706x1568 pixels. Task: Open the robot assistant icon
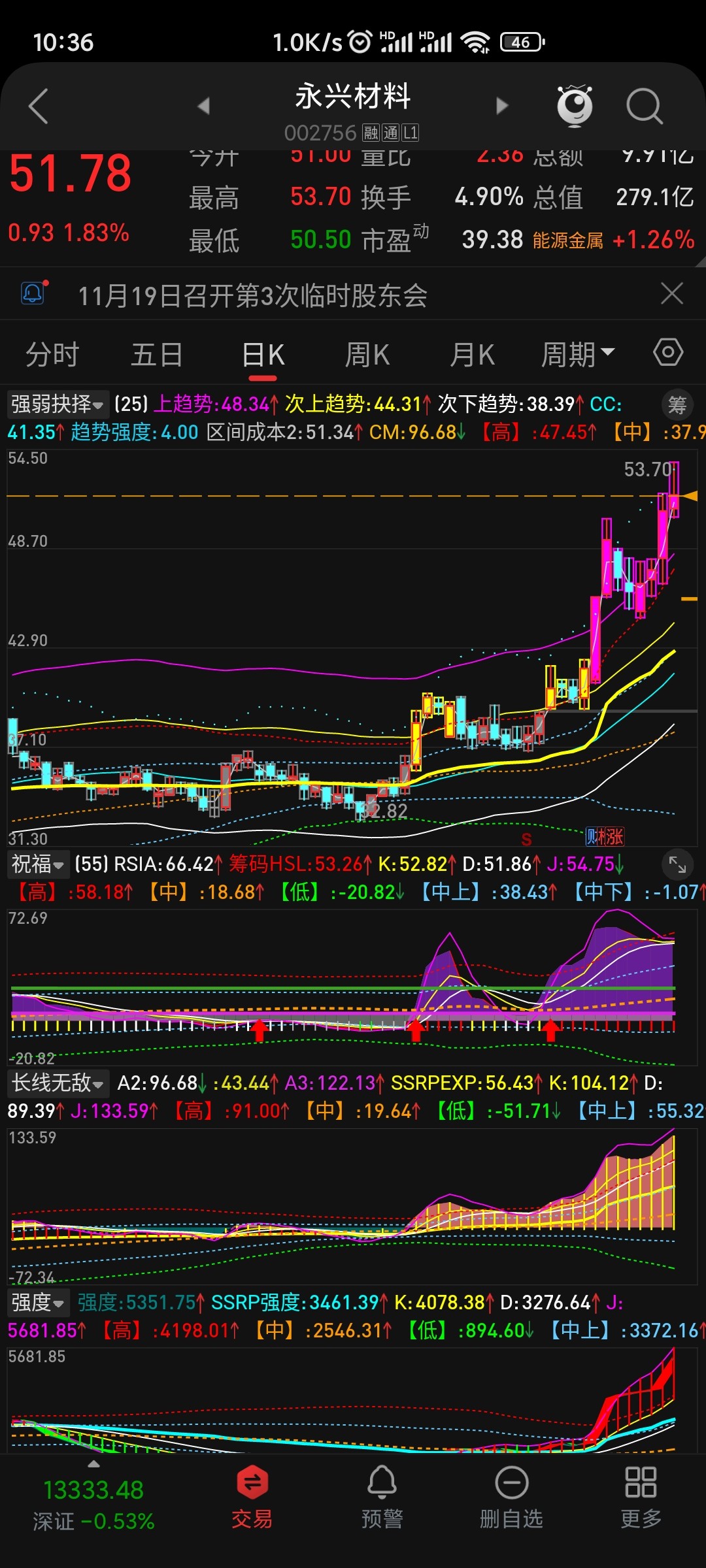point(575,105)
